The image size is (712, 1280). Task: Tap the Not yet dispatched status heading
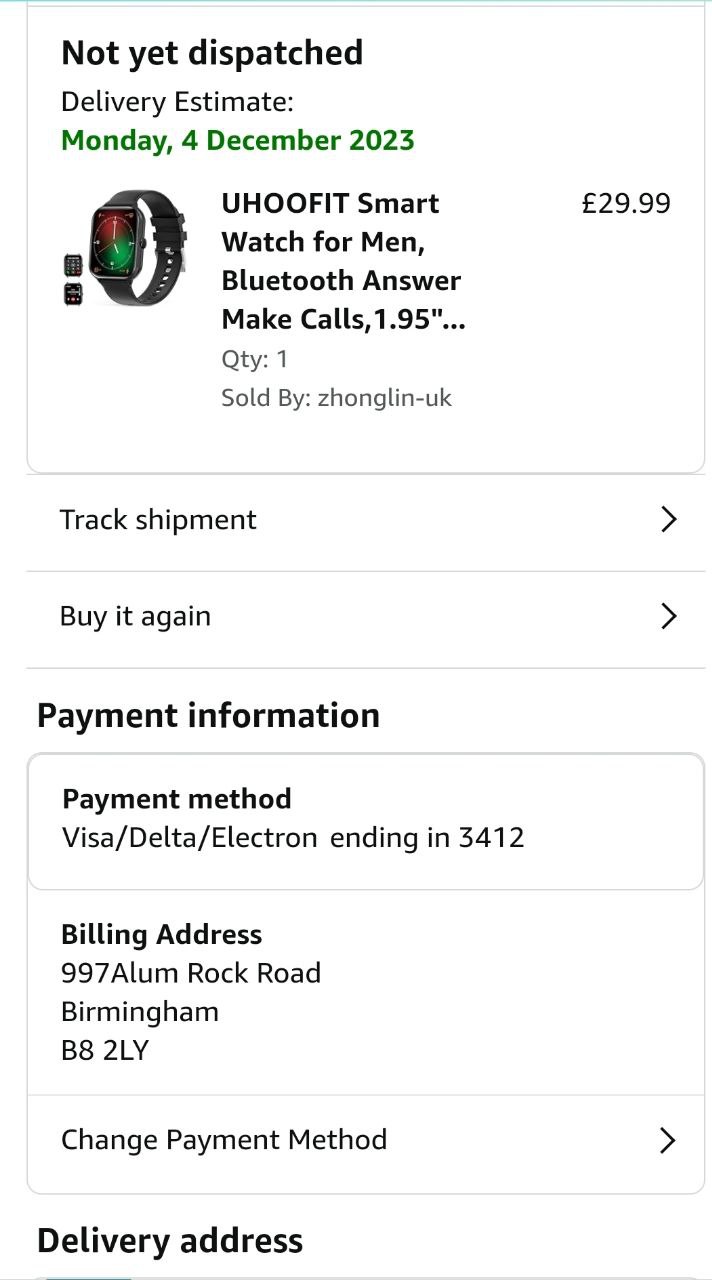click(212, 53)
